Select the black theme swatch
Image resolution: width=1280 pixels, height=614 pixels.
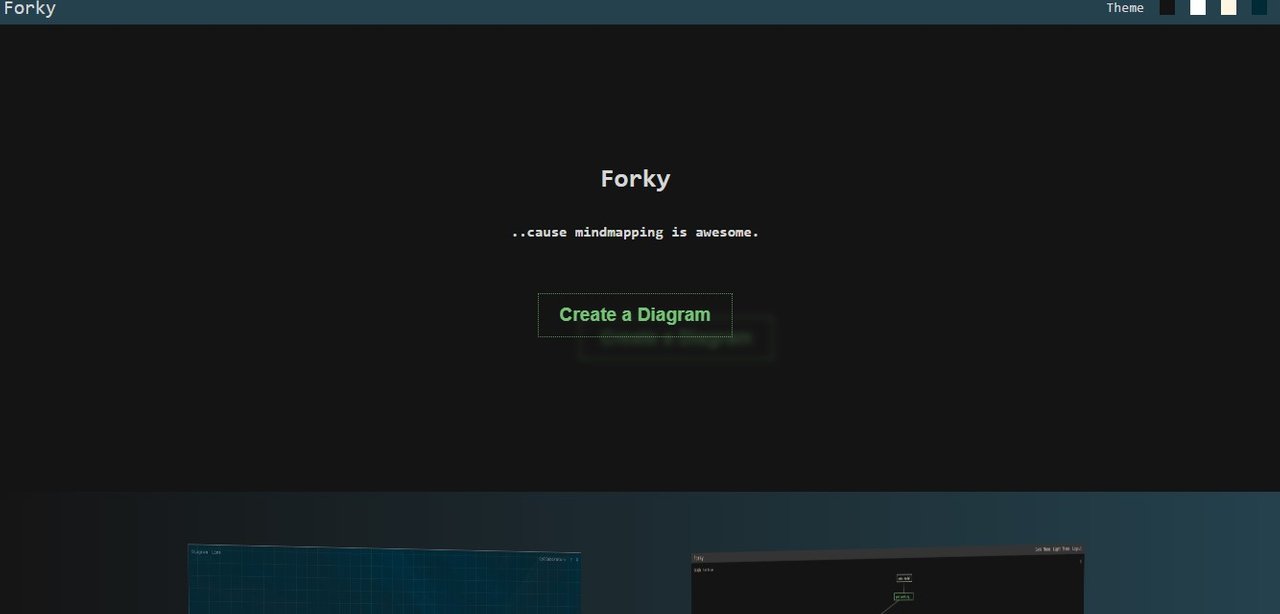1167,8
